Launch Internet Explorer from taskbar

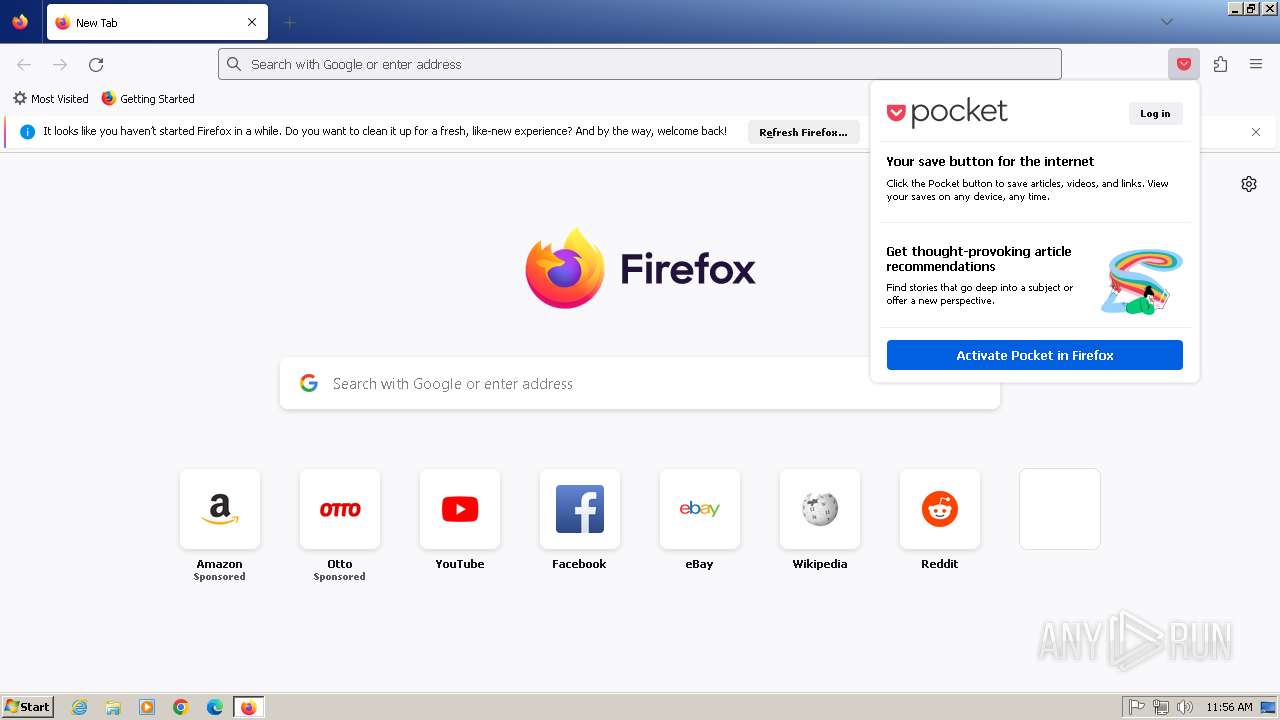80,707
